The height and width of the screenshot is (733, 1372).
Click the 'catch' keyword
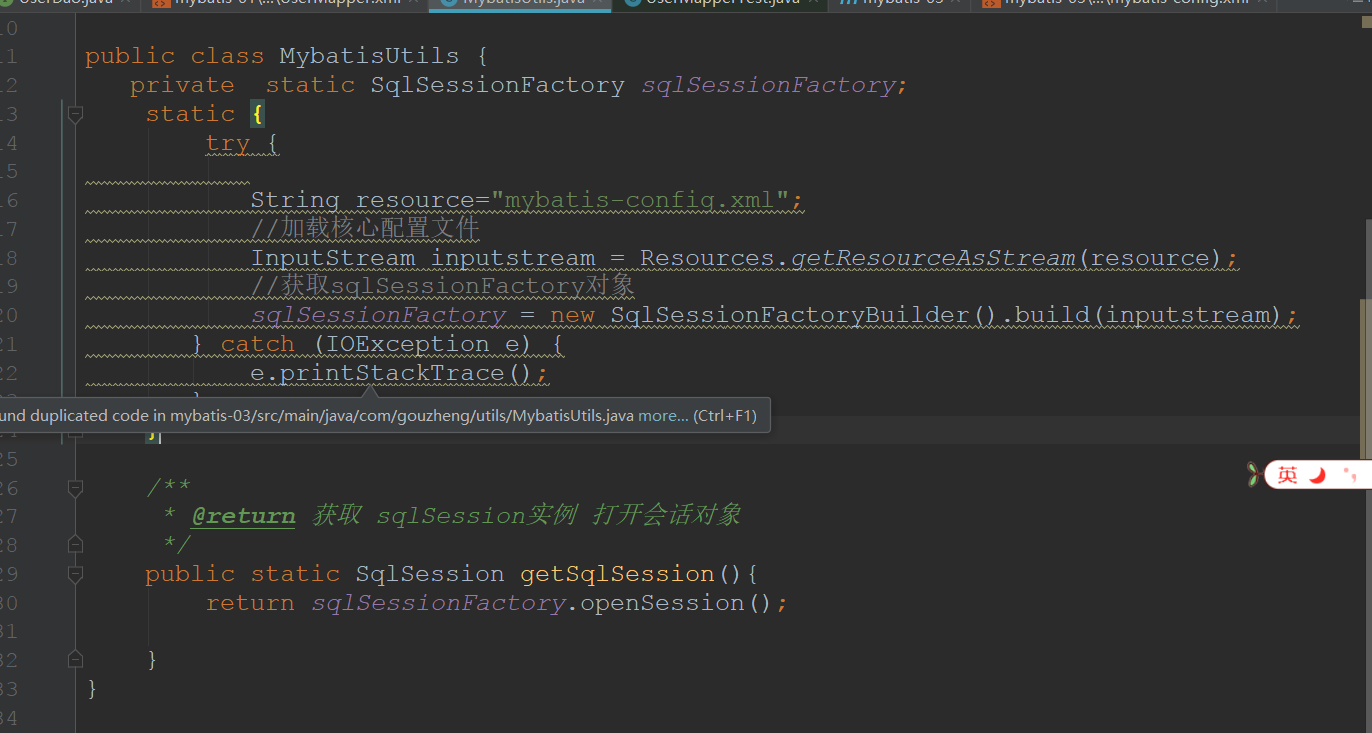[257, 344]
